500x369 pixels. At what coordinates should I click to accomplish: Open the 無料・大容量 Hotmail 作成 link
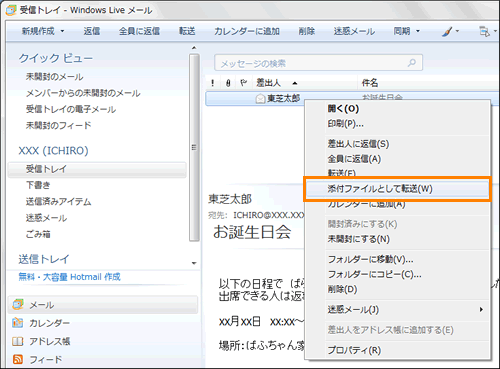[69, 277]
